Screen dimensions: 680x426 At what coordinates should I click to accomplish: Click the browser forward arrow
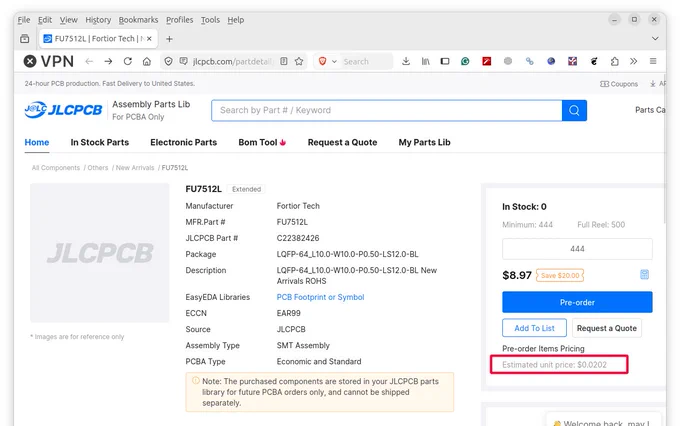tap(108, 62)
